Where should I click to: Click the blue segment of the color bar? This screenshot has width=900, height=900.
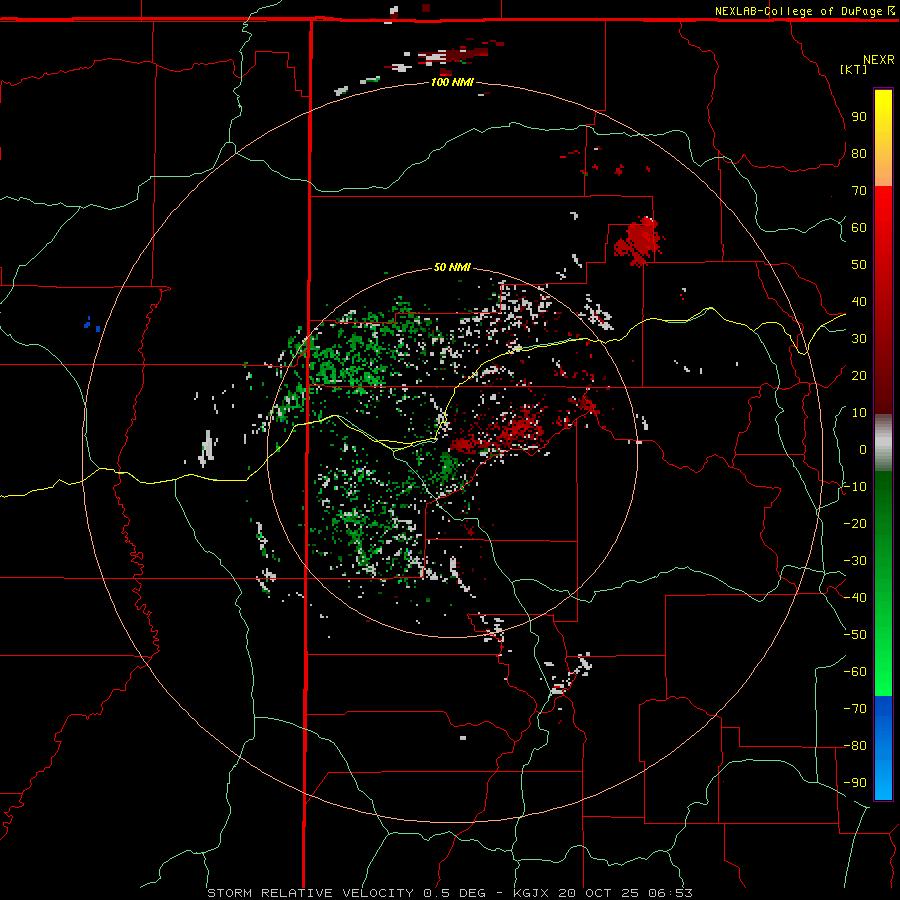883,747
